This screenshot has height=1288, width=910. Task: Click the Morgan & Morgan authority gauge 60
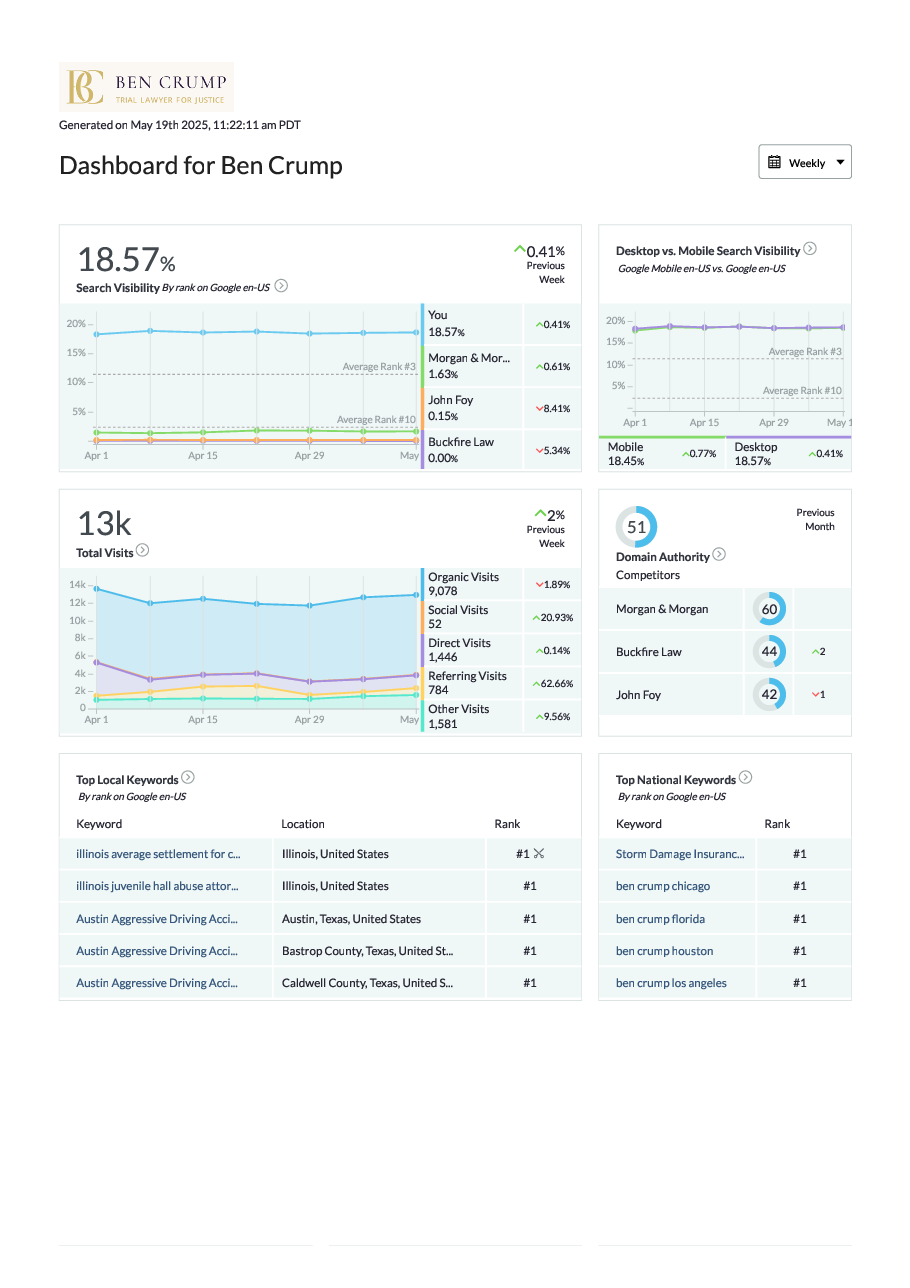(770, 609)
